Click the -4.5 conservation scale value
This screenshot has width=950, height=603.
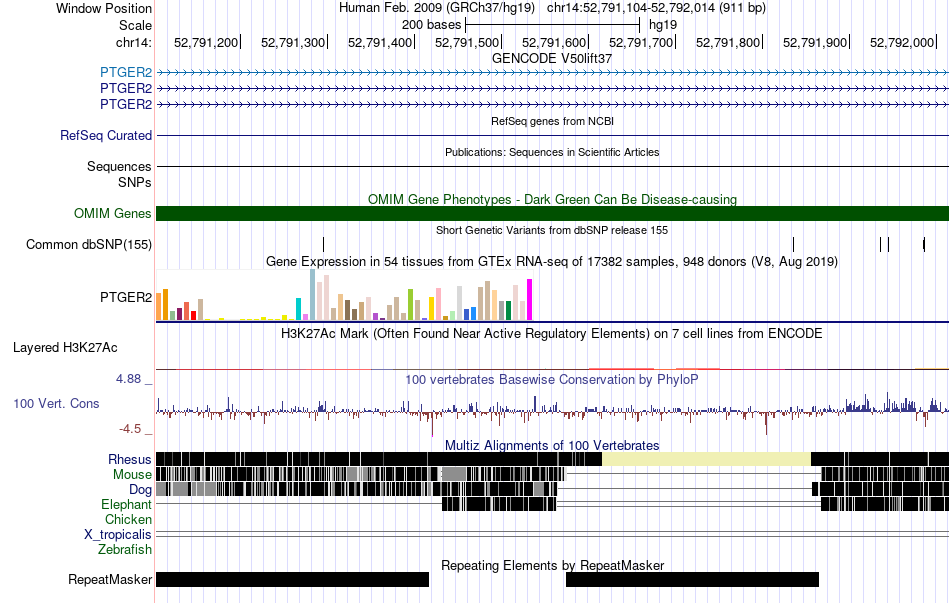tap(130, 429)
